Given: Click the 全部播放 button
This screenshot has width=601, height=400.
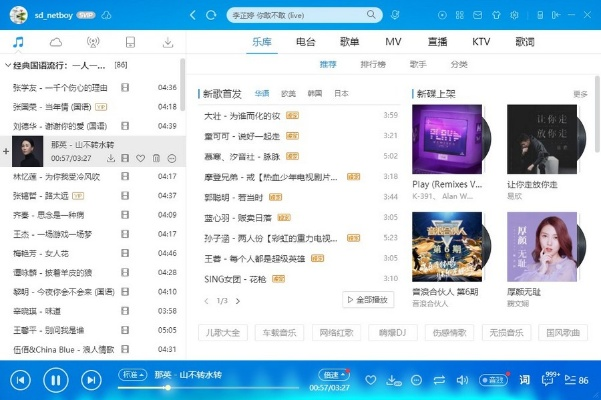Looking at the screenshot, I should 368,299.
